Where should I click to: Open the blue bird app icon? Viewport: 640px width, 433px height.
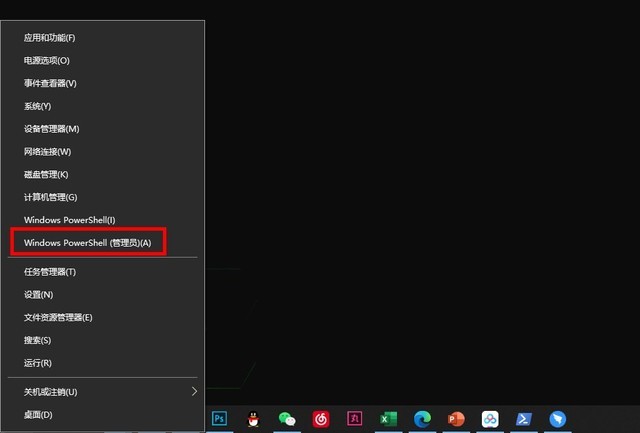pyautogui.click(x=558, y=419)
